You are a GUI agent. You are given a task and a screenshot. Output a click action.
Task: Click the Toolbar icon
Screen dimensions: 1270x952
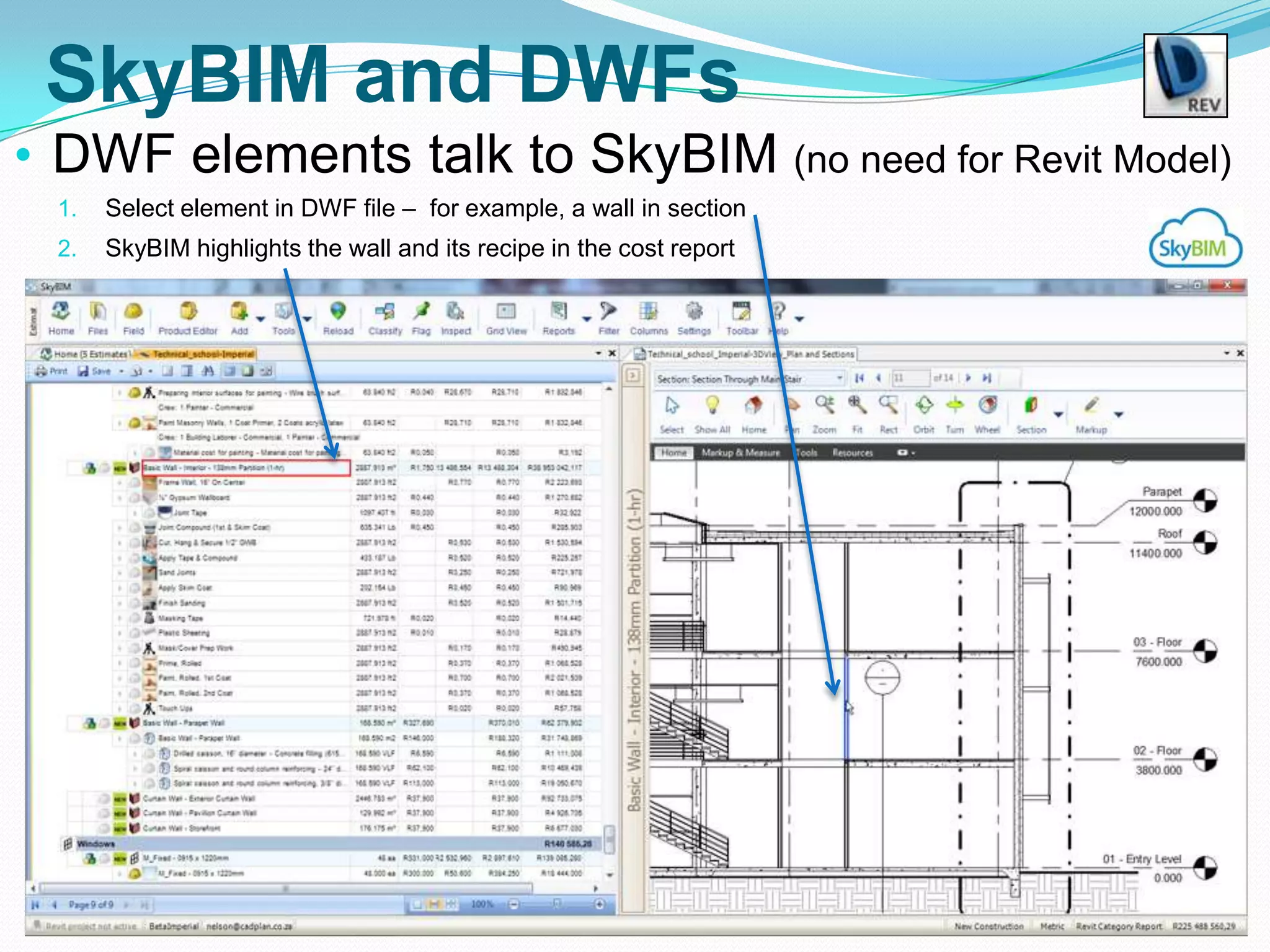click(x=742, y=319)
